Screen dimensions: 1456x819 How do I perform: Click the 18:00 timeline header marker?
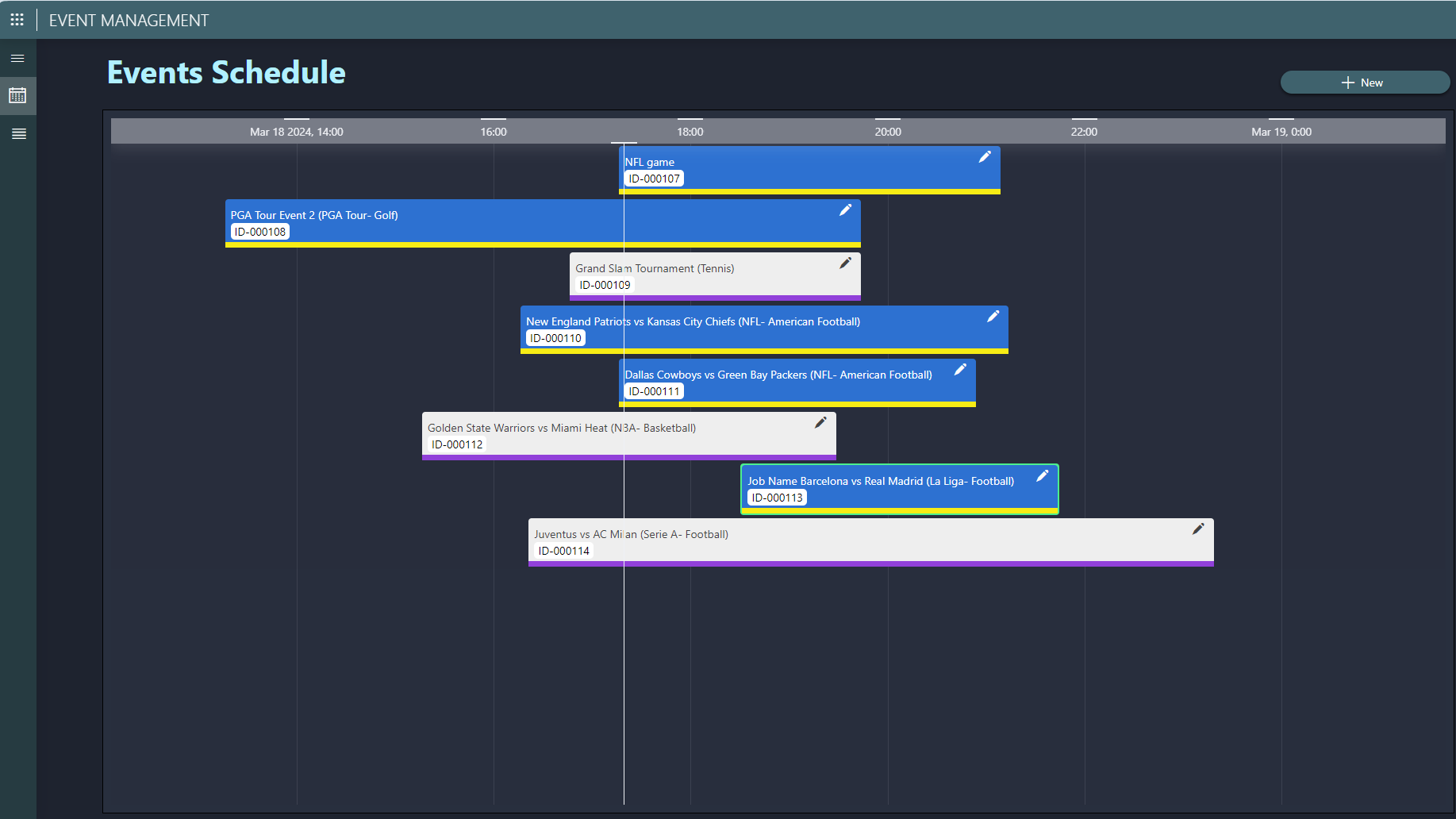690,132
